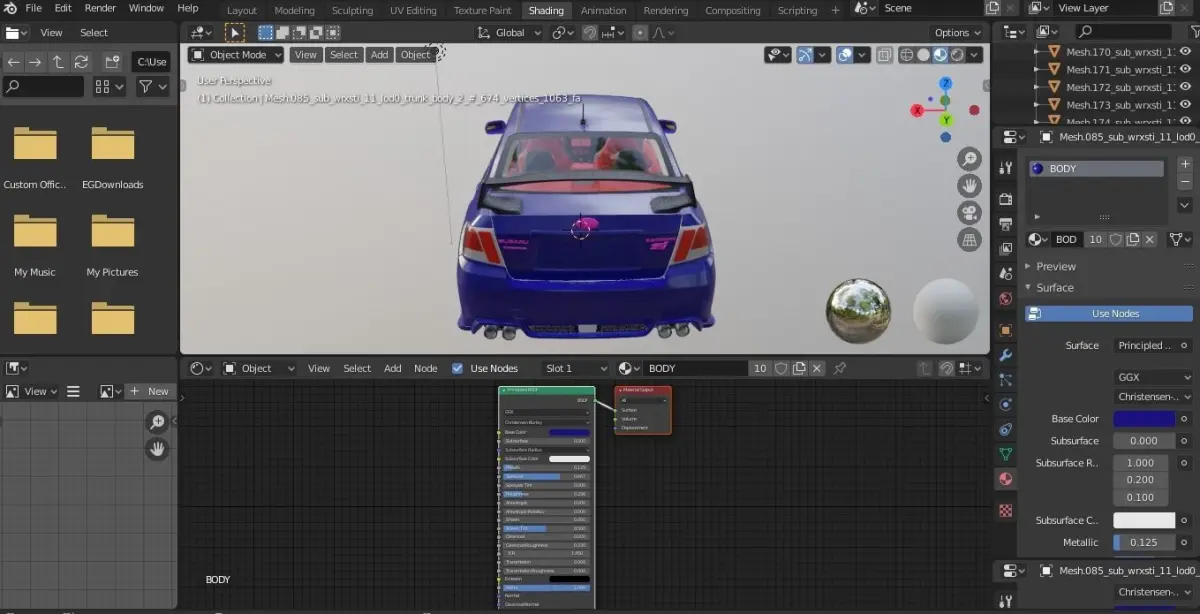Open the Render menu
1200x614 pixels.
[x=100, y=8]
